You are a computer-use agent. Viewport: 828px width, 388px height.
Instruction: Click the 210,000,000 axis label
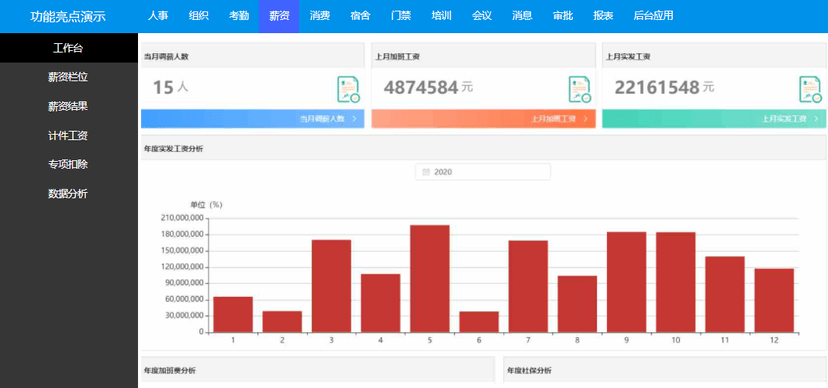[181, 218]
